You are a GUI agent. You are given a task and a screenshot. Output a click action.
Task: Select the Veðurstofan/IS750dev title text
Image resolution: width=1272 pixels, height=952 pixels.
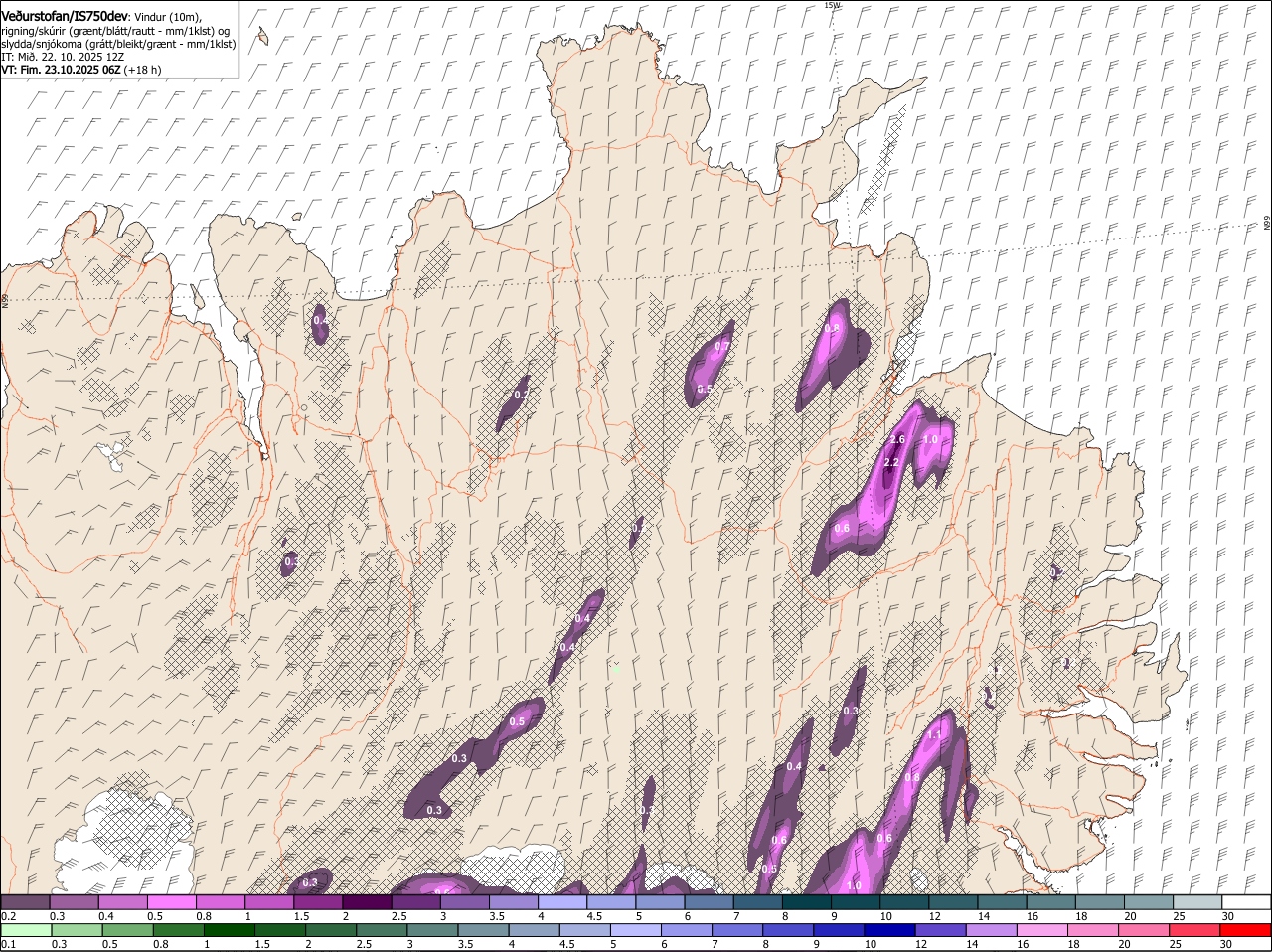click(65, 15)
